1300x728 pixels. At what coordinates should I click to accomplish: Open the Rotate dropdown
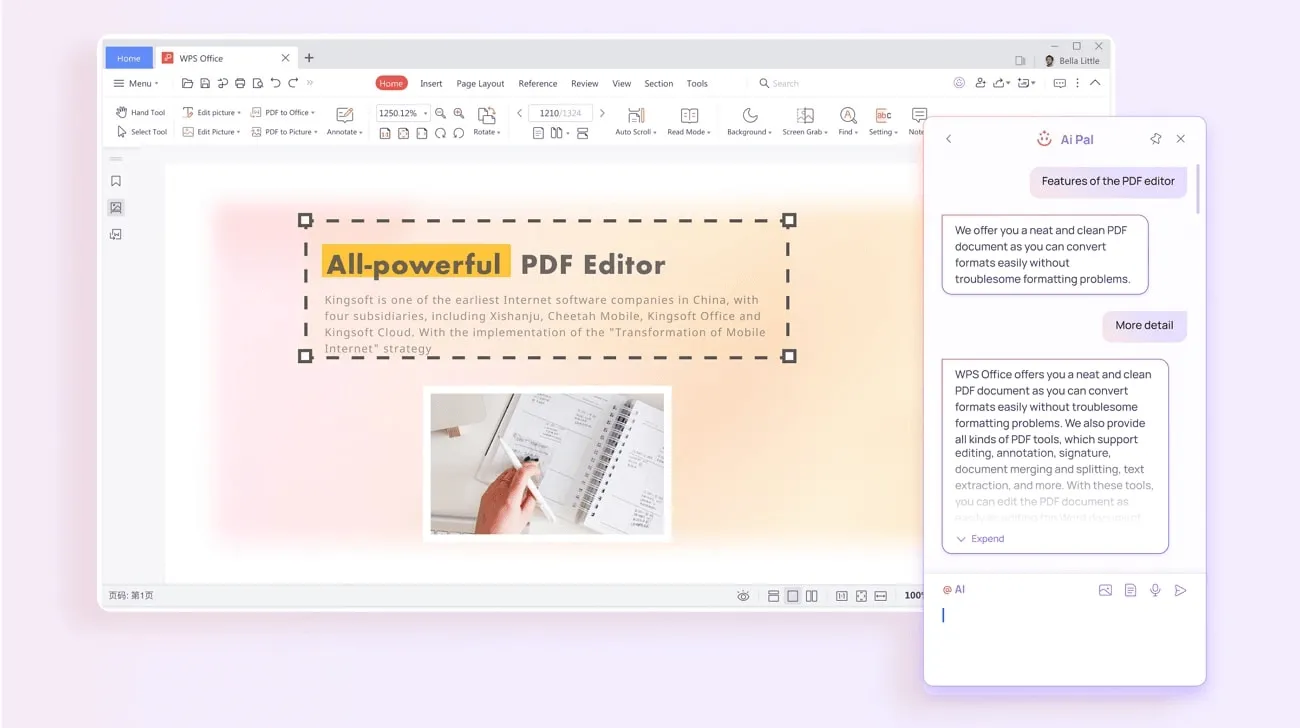click(x=487, y=120)
